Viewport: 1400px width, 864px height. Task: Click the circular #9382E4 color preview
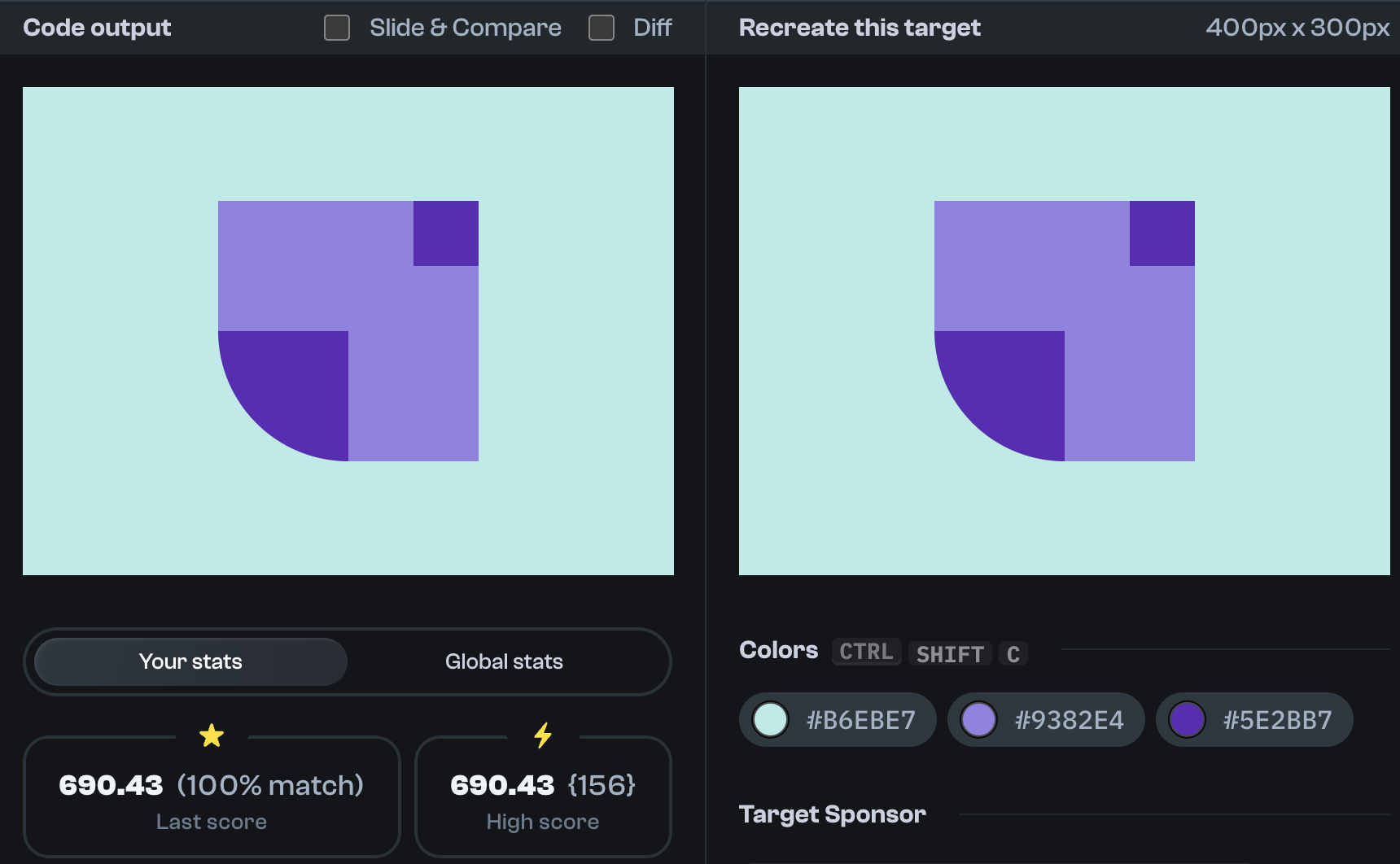(978, 719)
